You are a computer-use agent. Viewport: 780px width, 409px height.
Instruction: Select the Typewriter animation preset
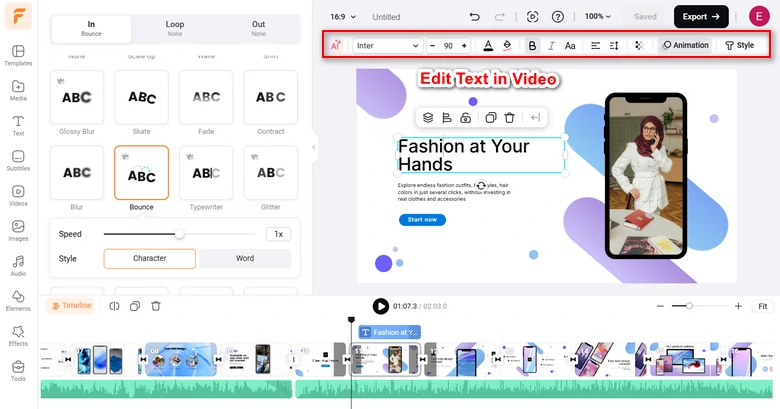click(x=206, y=179)
